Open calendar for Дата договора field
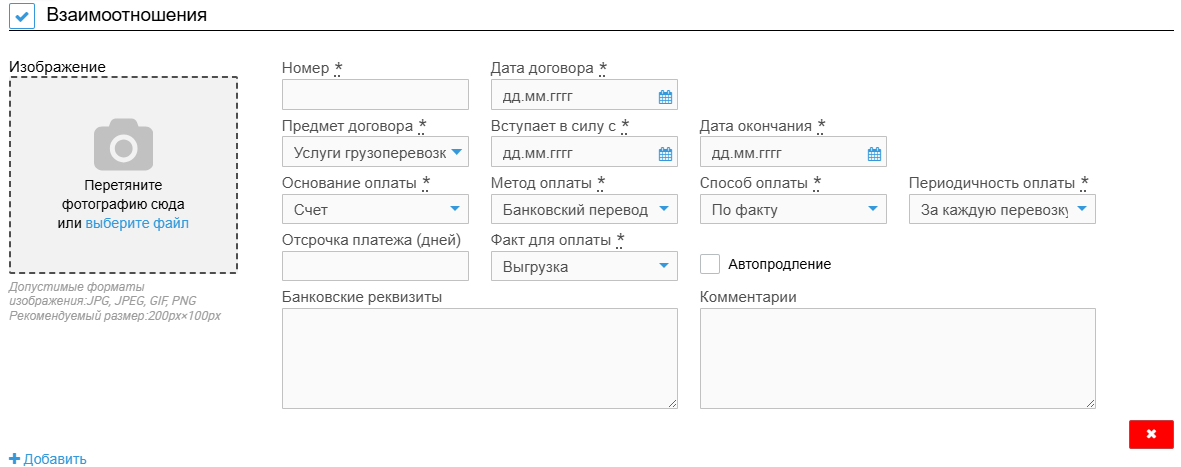The height and width of the screenshot is (467, 1181). point(665,97)
